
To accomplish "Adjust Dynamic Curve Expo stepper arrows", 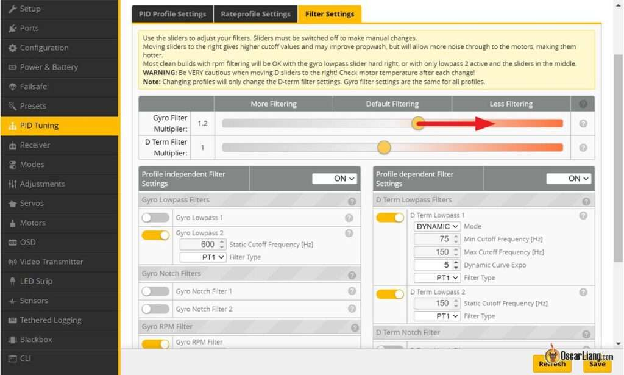I will point(456,265).
